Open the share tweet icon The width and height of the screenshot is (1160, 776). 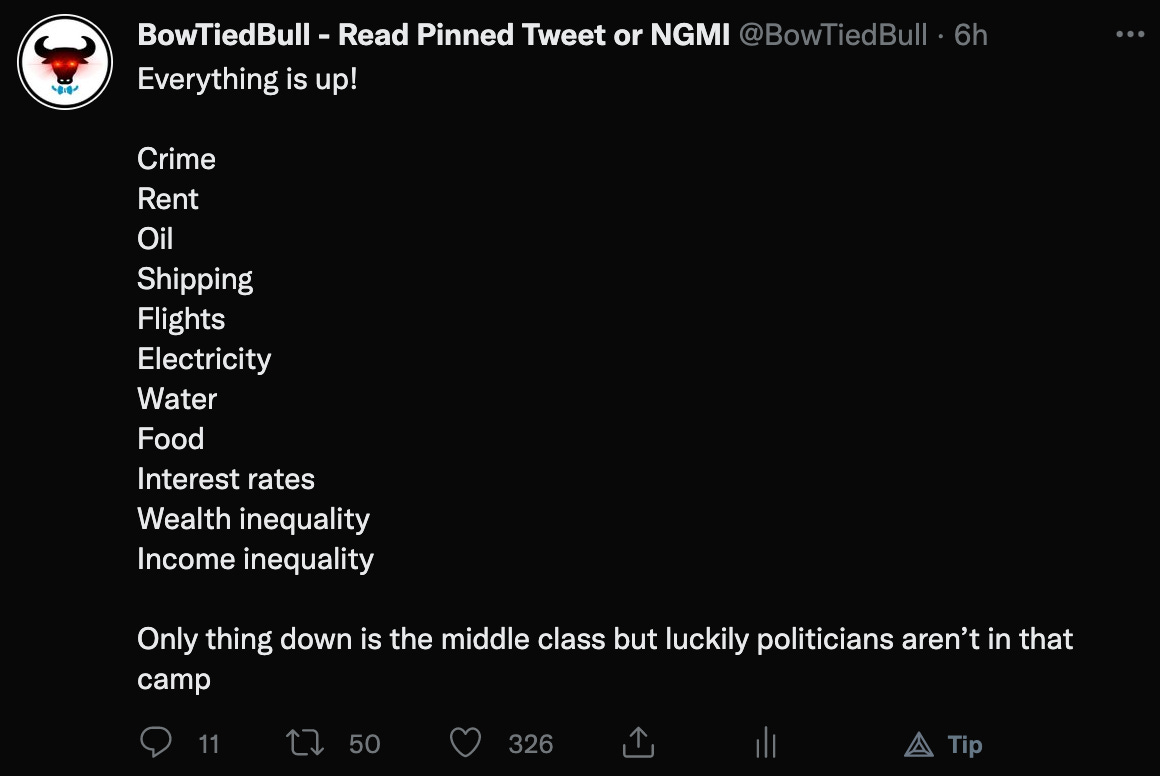638,742
